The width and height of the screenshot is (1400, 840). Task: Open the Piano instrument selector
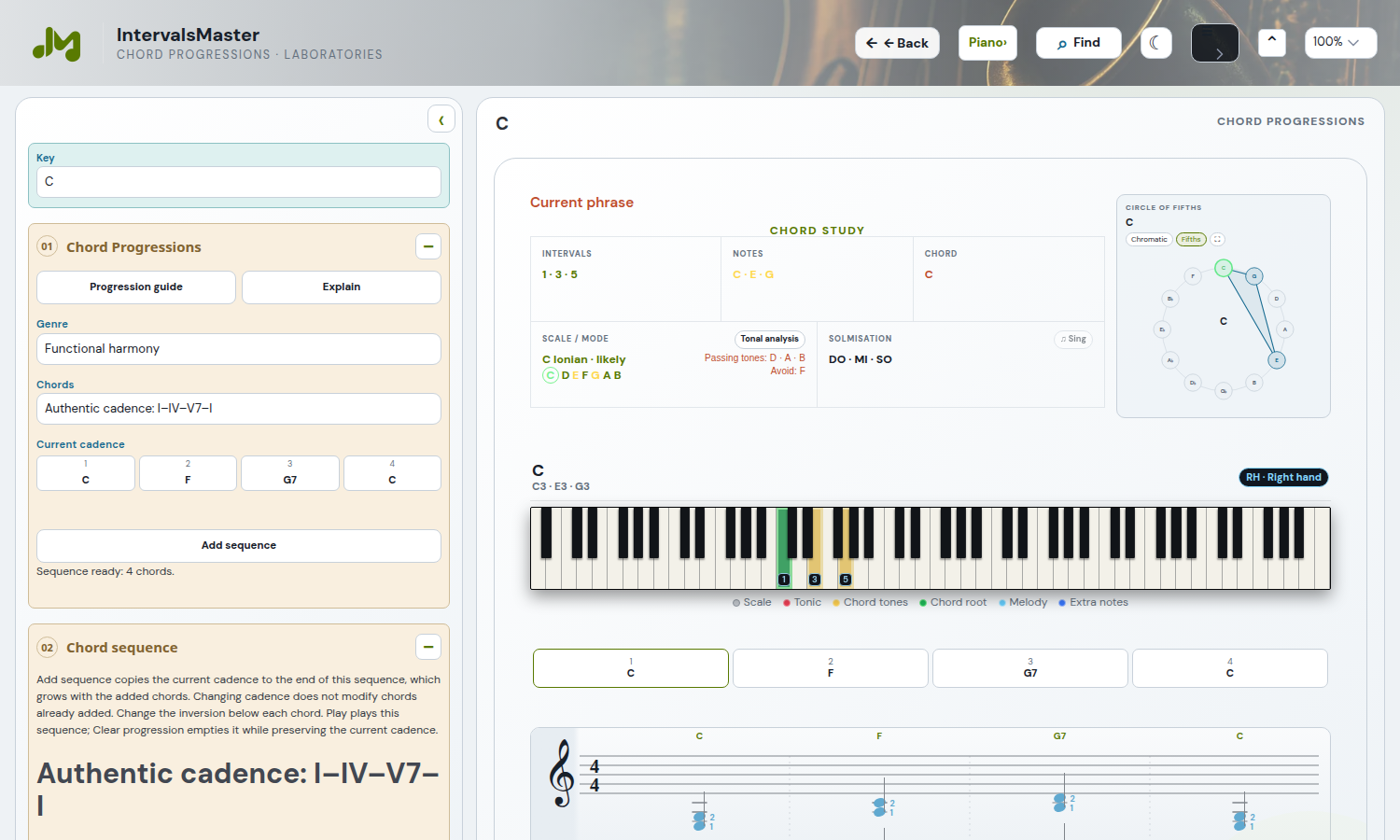[x=987, y=43]
